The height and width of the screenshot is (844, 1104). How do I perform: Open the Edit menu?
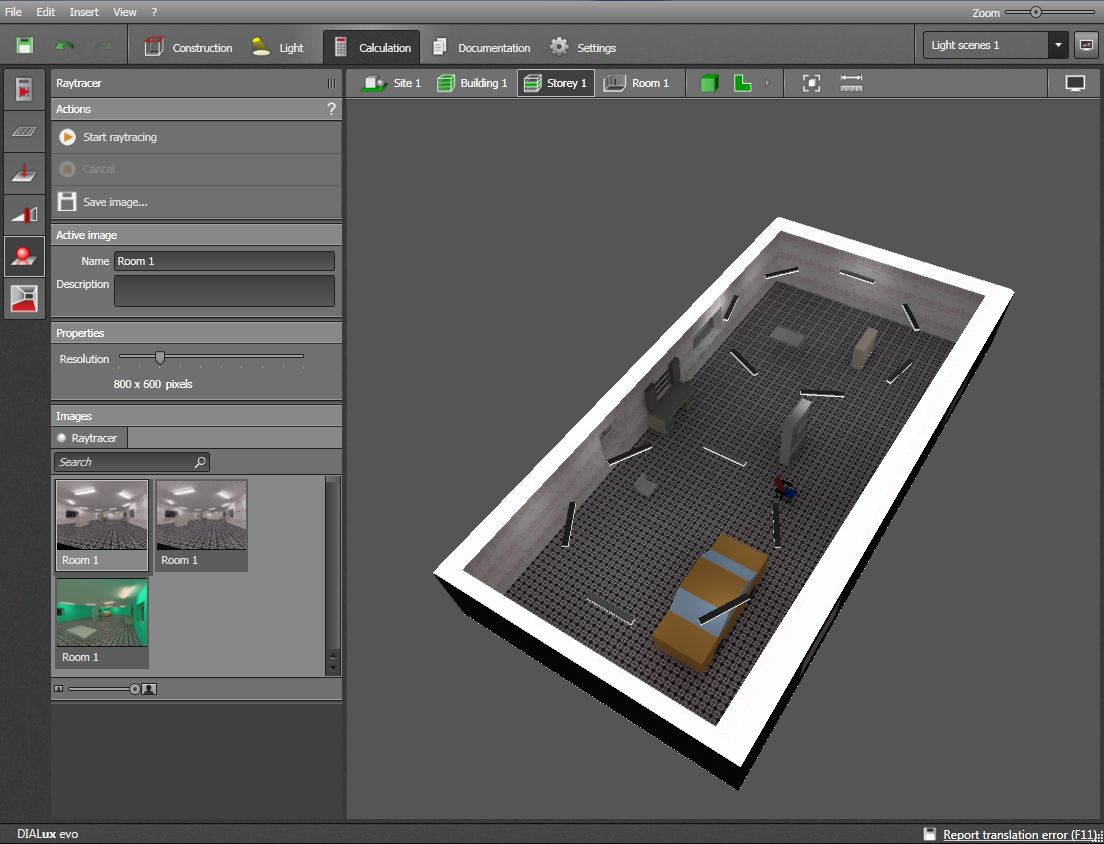click(x=46, y=12)
